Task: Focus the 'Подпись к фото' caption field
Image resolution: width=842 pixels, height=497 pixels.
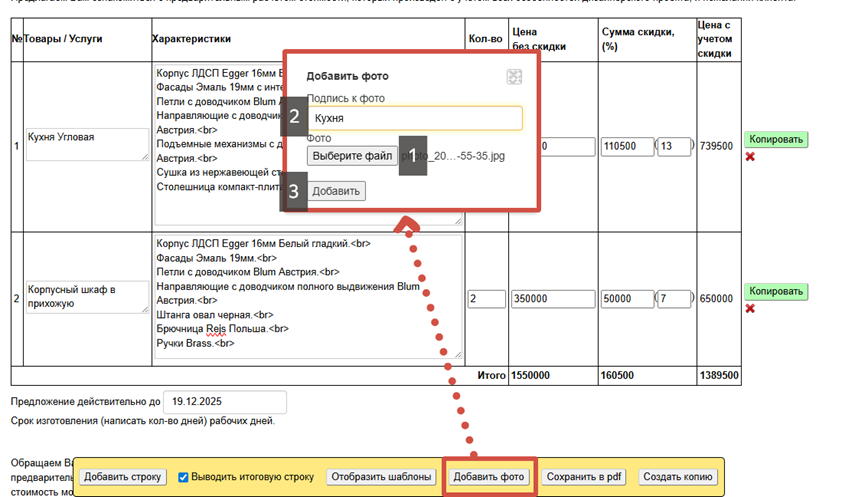Action: click(414, 118)
